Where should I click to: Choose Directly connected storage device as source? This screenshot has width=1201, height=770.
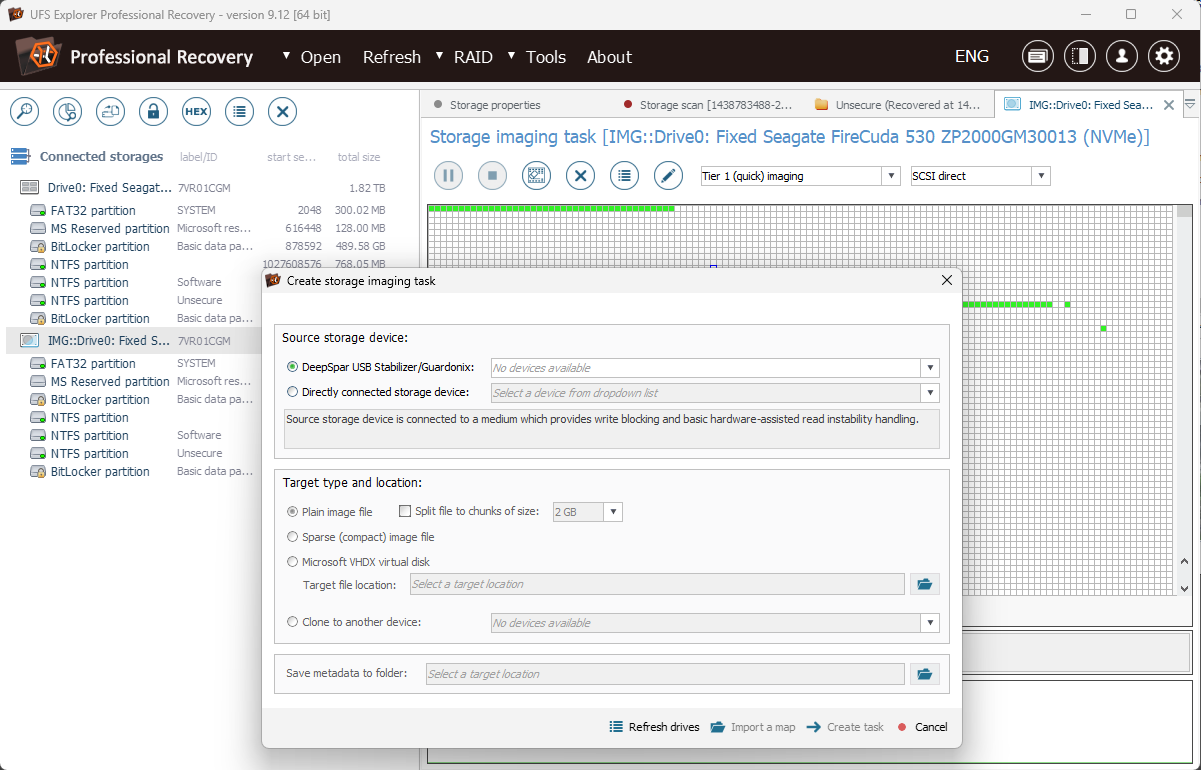[292, 391]
